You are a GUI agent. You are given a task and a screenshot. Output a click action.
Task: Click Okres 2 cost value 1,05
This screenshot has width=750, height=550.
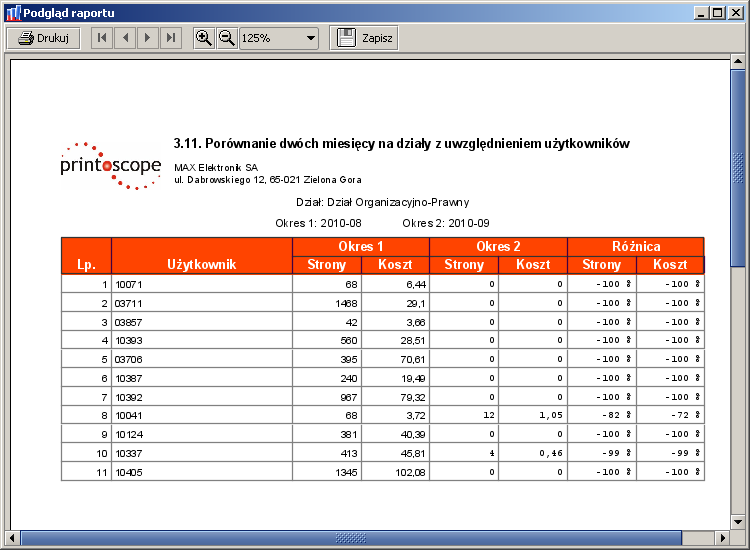(x=551, y=415)
